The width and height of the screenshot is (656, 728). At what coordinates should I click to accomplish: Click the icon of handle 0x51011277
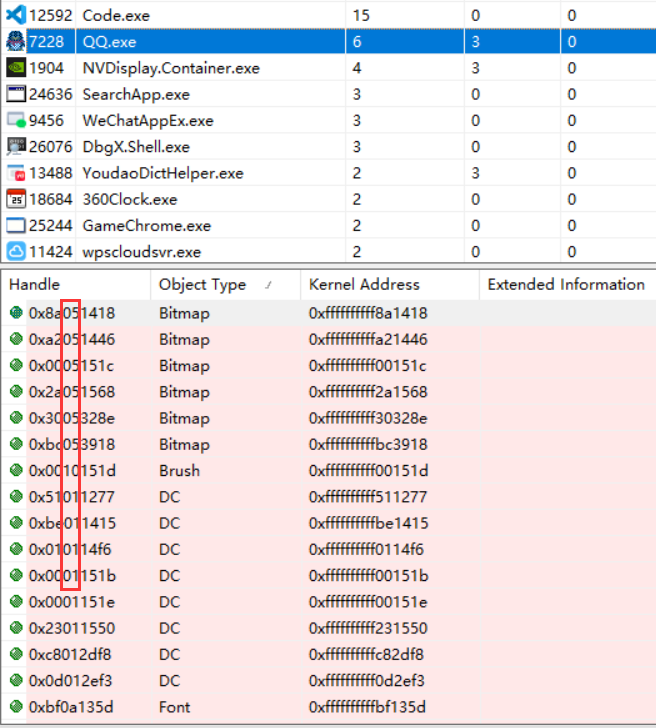[x=16, y=496]
